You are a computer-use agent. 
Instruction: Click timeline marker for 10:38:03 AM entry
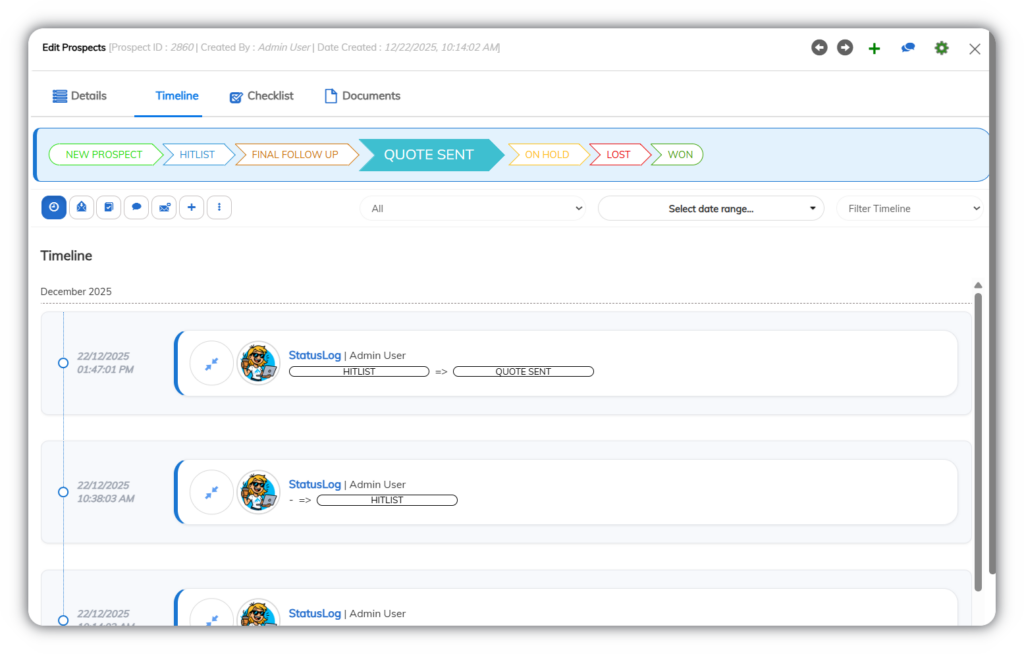point(63,492)
